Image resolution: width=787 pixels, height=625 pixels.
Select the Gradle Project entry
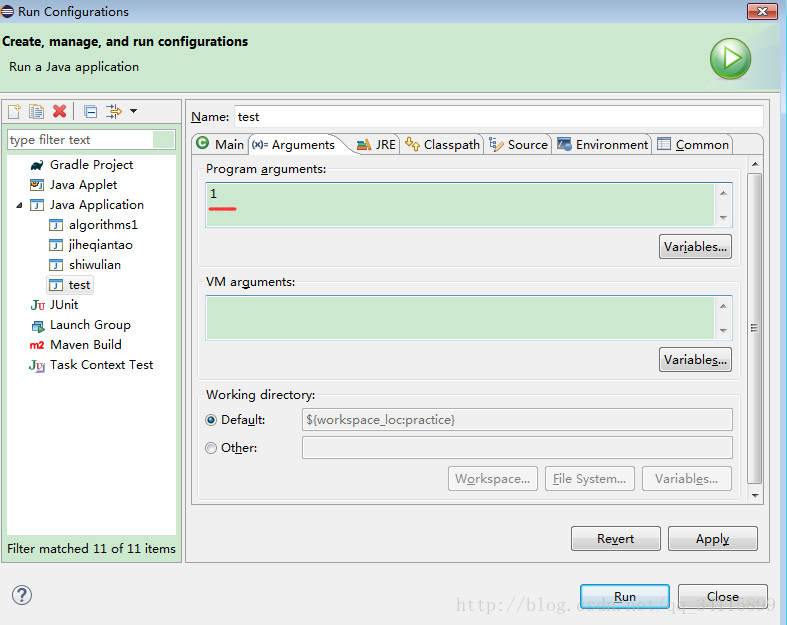point(91,165)
